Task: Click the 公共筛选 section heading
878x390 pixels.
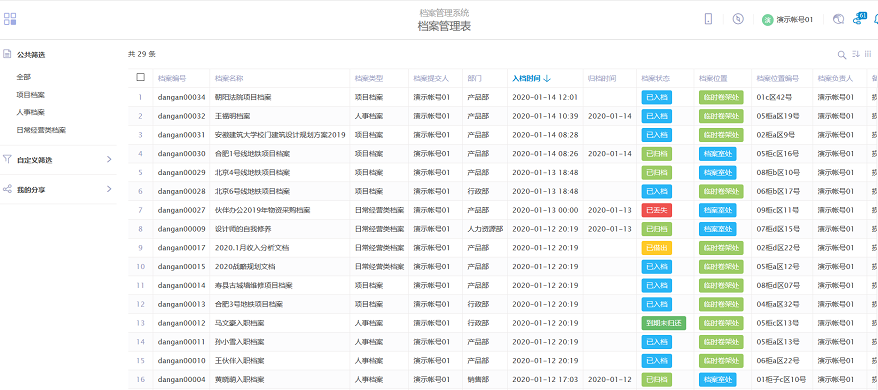Action: click(x=31, y=55)
